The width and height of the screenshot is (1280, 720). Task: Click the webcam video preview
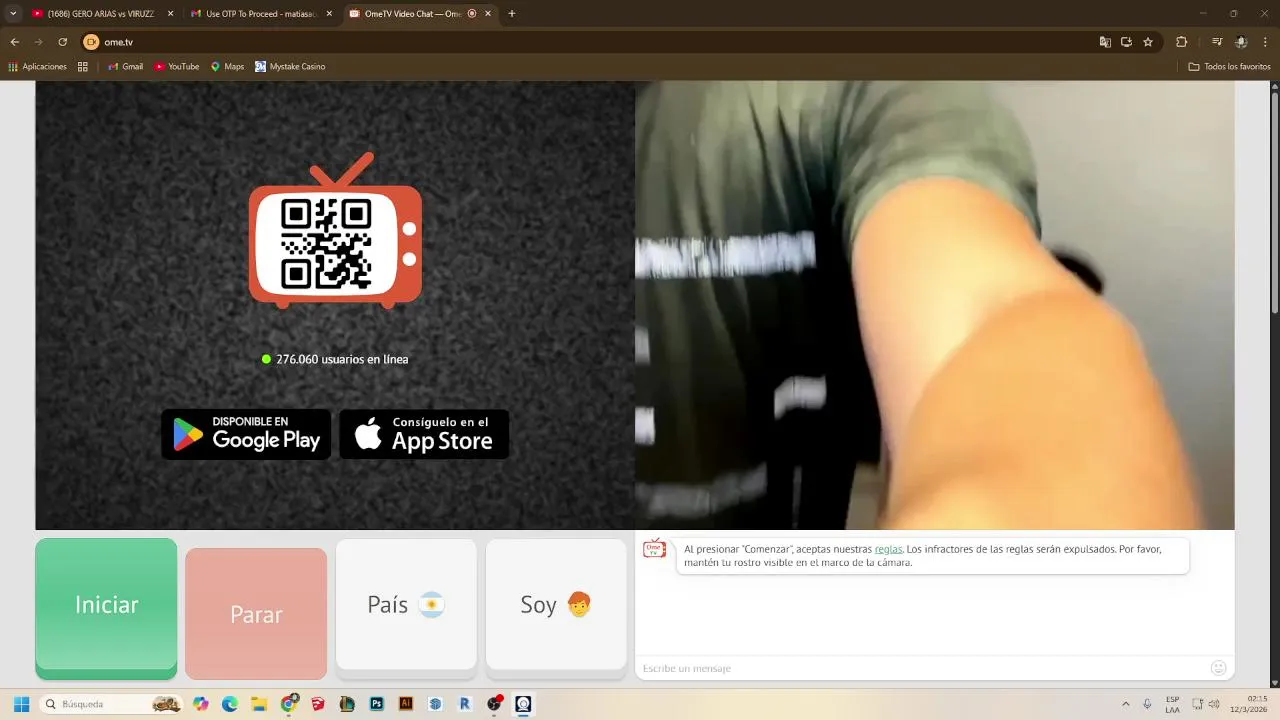(934, 305)
